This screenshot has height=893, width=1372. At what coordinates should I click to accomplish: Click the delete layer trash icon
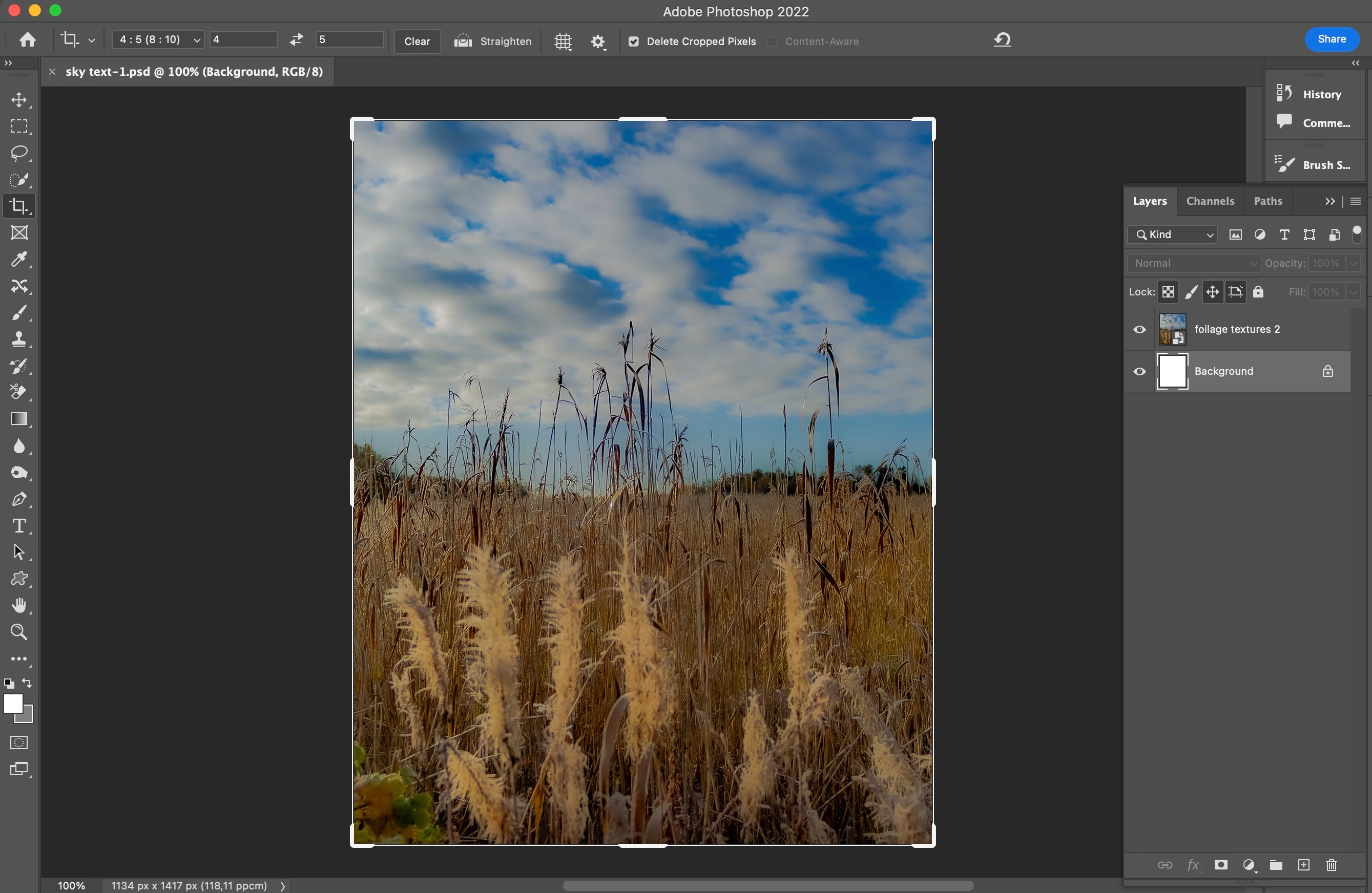[x=1331, y=865]
